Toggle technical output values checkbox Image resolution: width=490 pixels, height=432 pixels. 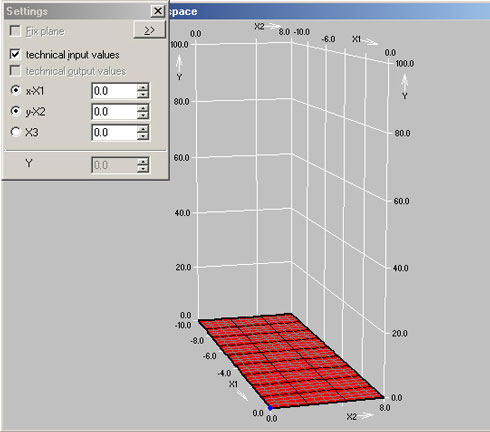coord(15,71)
